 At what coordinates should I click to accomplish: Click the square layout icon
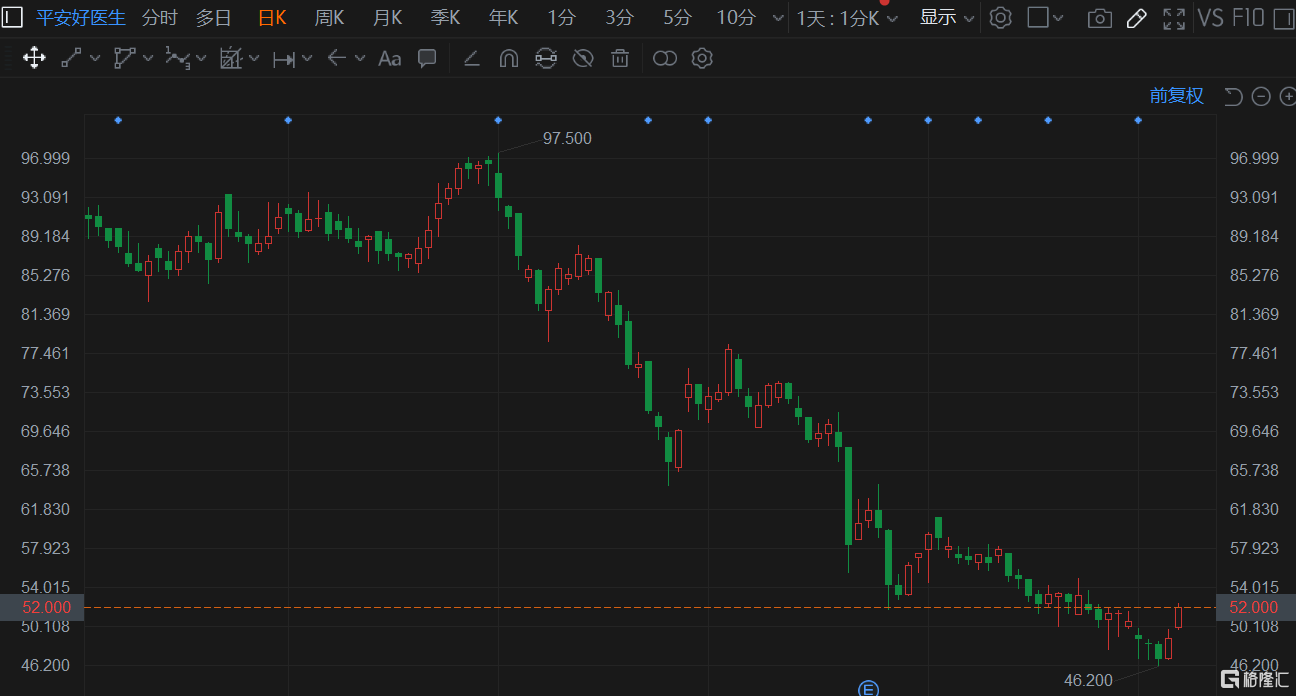pos(1038,17)
